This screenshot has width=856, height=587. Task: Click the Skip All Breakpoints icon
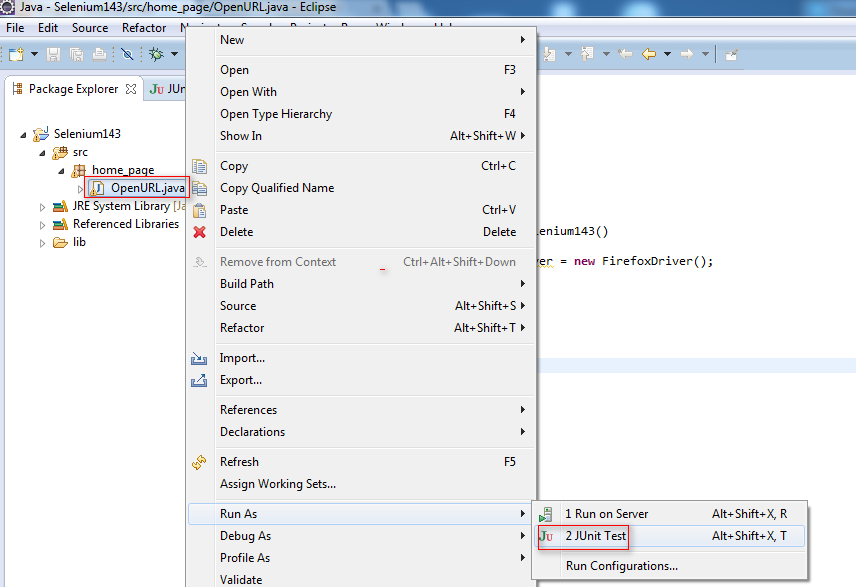coord(127,54)
